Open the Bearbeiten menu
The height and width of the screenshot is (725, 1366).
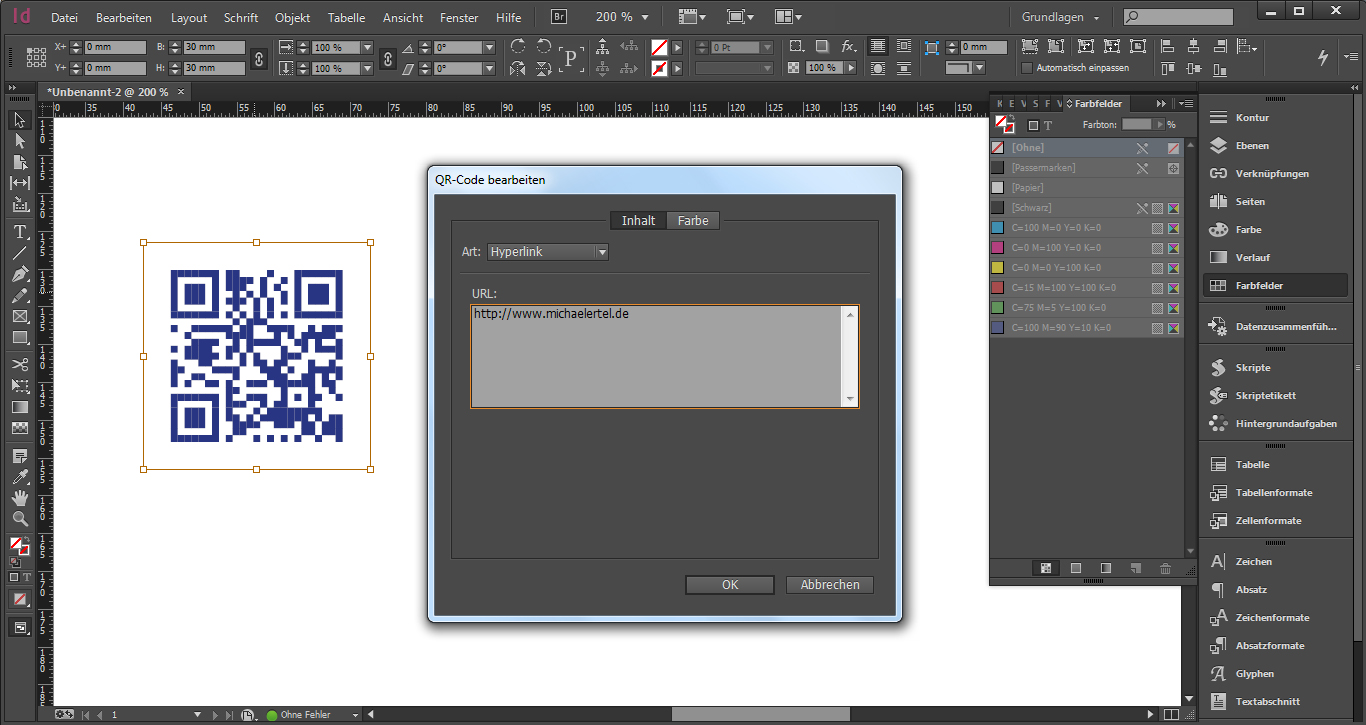click(x=124, y=18)
